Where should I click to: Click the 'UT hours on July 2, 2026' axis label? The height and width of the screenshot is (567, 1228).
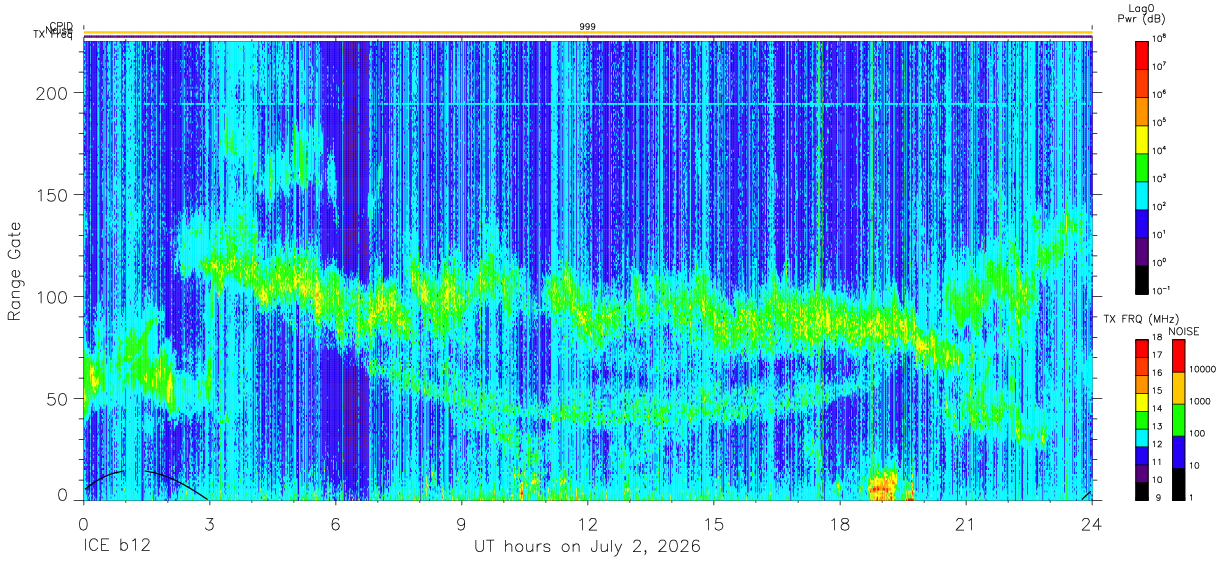pos(587,547)
